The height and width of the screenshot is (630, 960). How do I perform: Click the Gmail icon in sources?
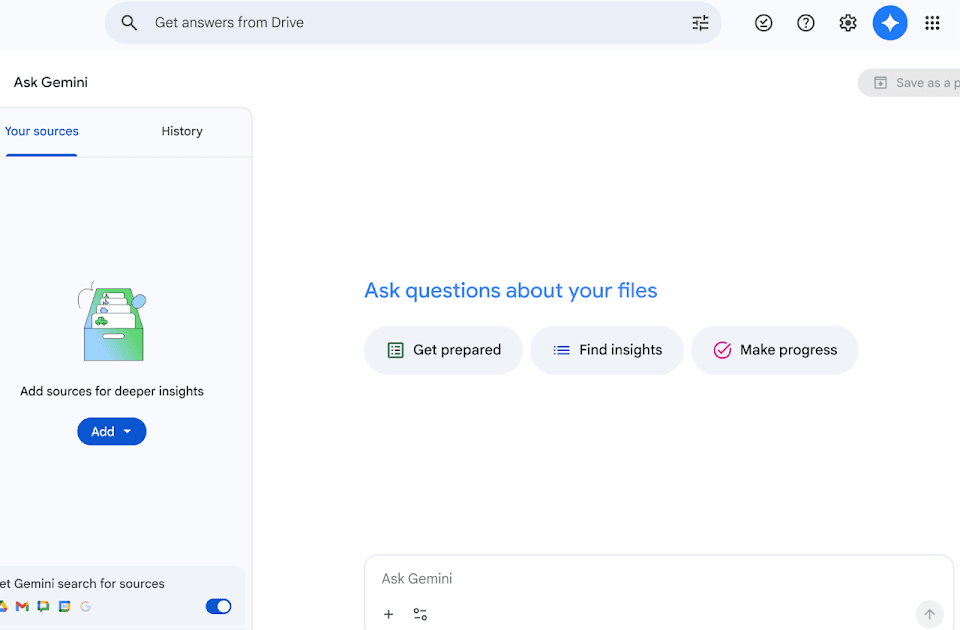click(22, 606)
